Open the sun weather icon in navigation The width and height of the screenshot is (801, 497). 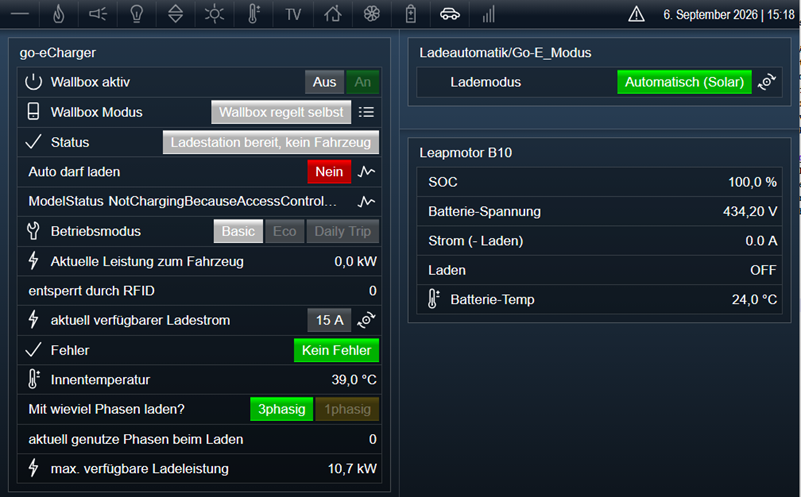214,14
